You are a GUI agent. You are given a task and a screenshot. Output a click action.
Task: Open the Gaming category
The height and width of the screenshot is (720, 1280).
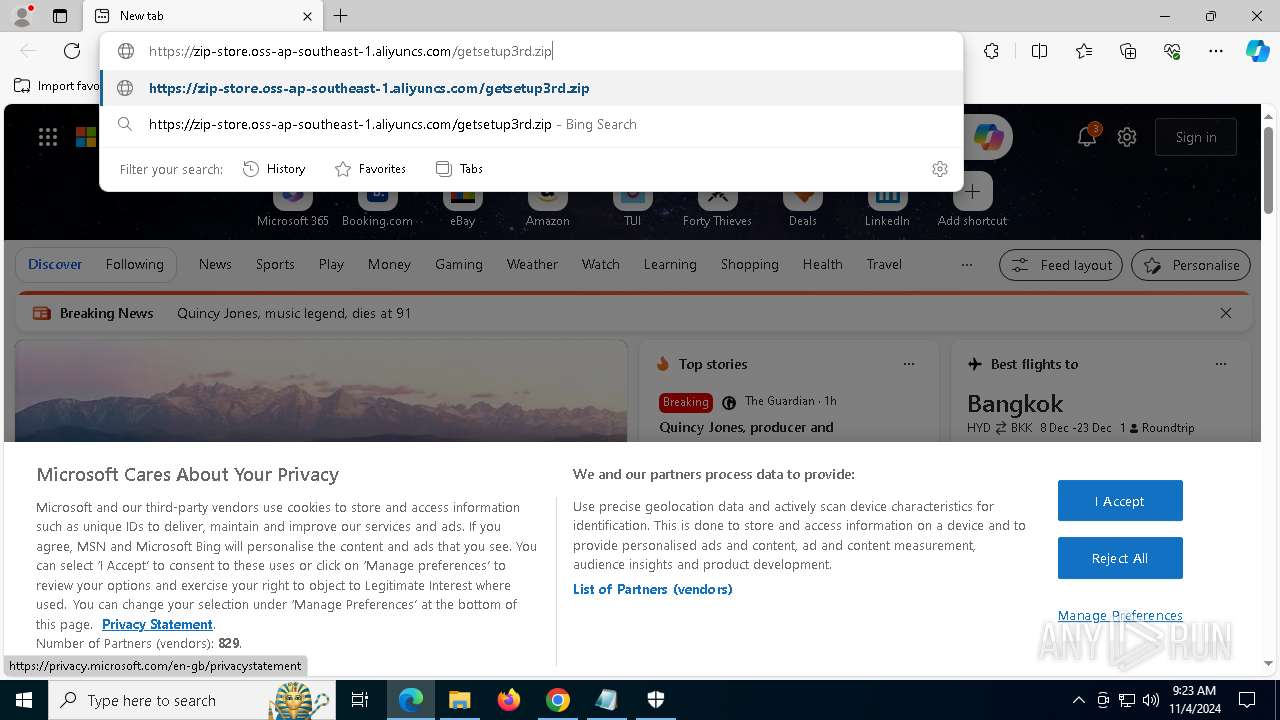tap(459, 265)
